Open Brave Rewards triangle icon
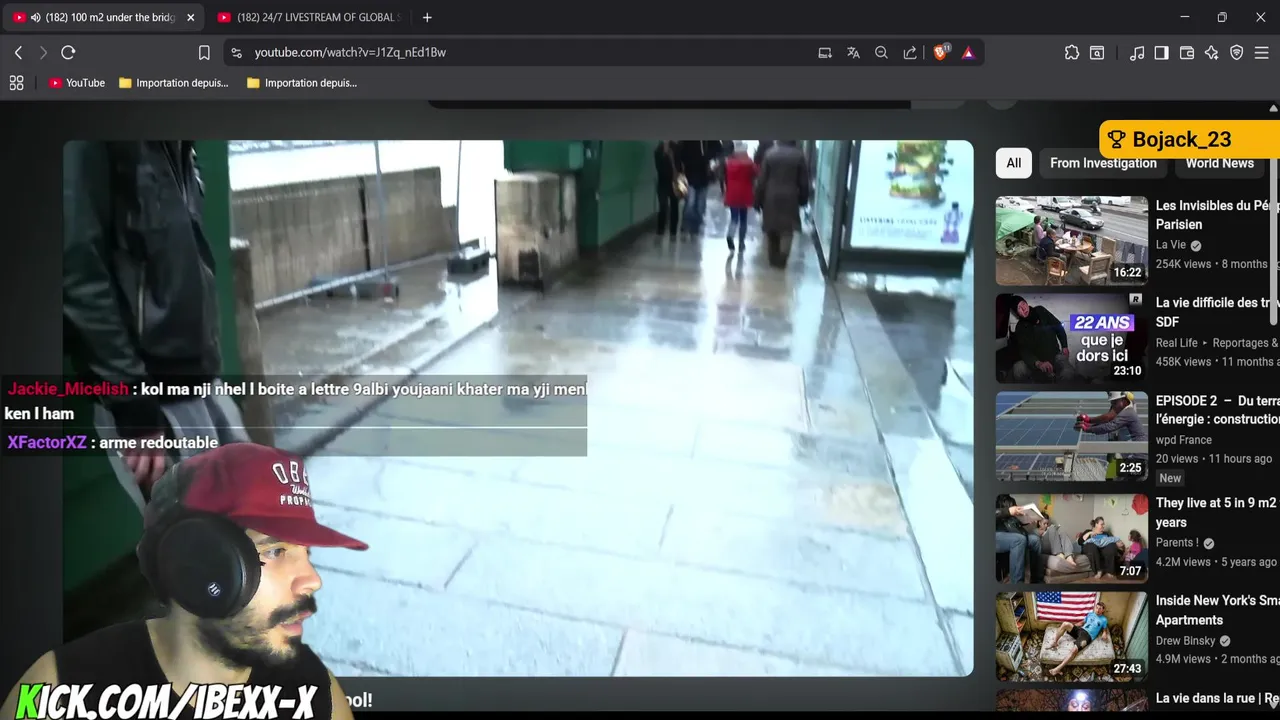Image resolution: width=1280 pixels, height=720 pixels. coord(968,53)
